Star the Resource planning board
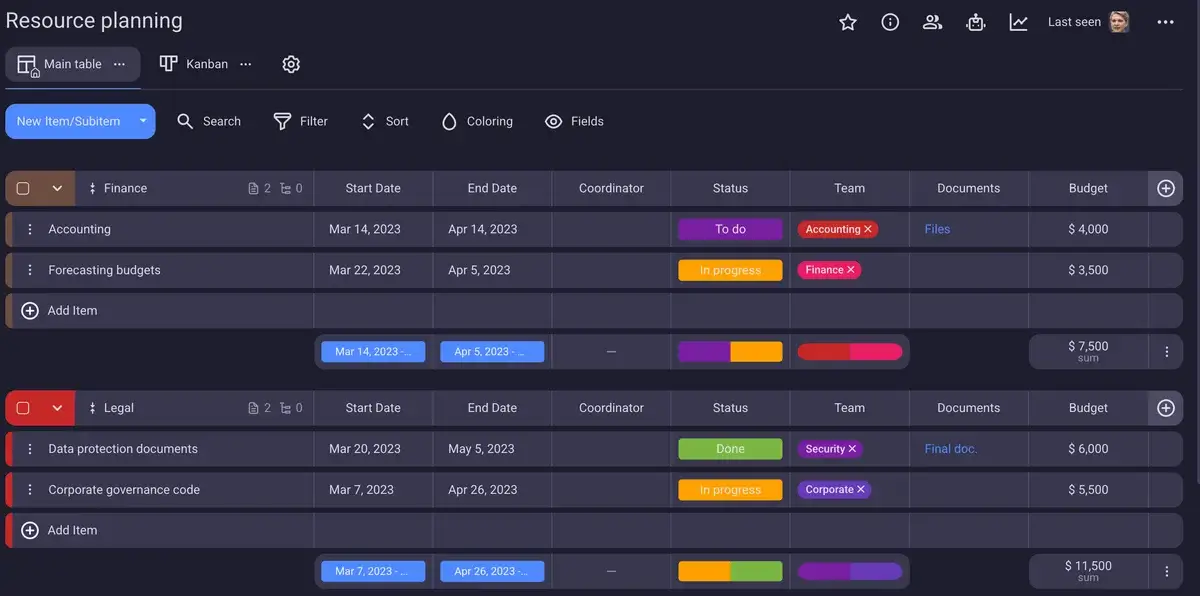Viewport: 1200px width, 596px height. tap(847, 21)
